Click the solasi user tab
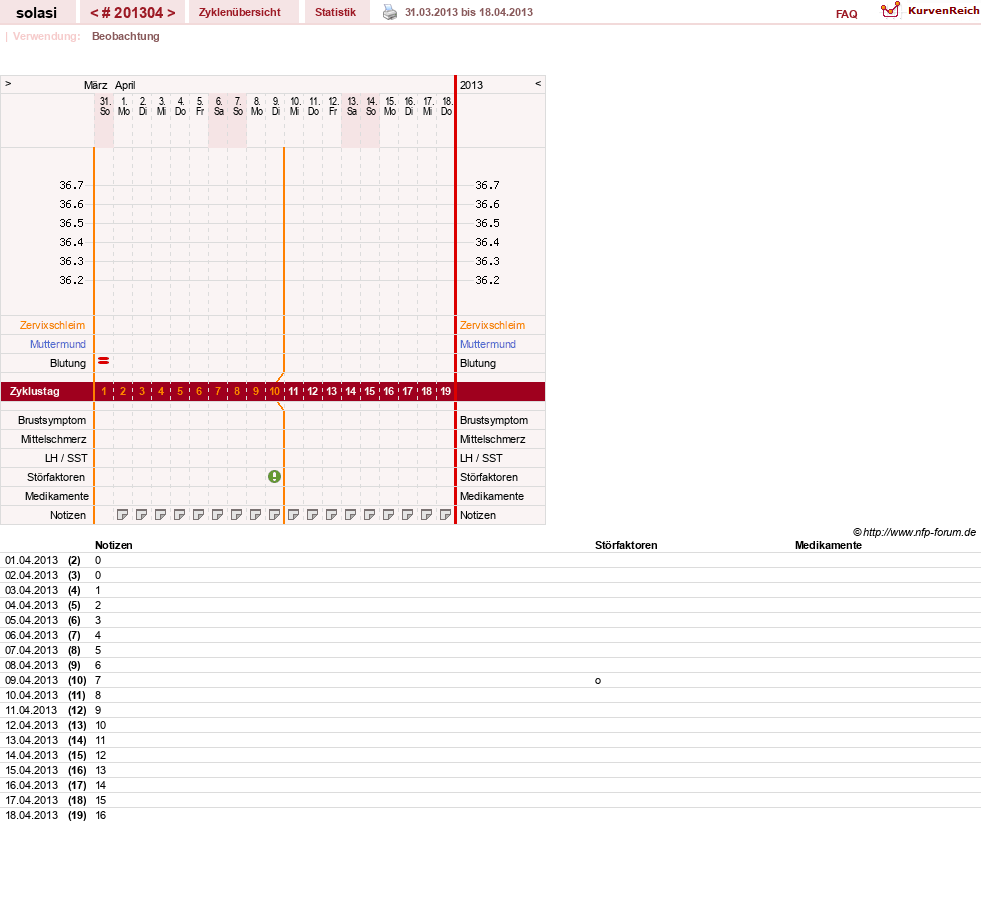 [36, 13]
